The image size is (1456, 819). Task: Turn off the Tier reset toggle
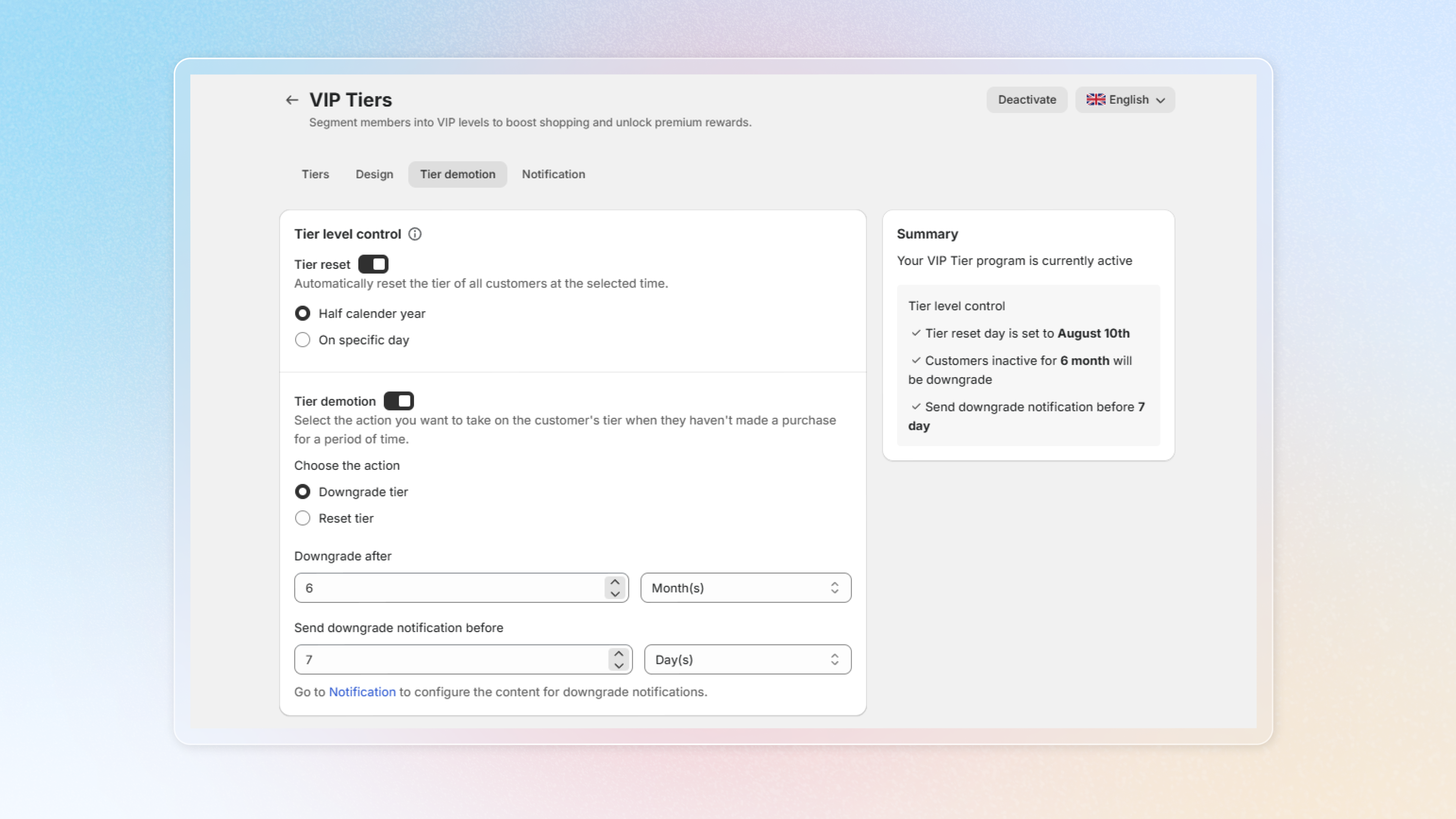pyautogui.click(x=373, y=264)
